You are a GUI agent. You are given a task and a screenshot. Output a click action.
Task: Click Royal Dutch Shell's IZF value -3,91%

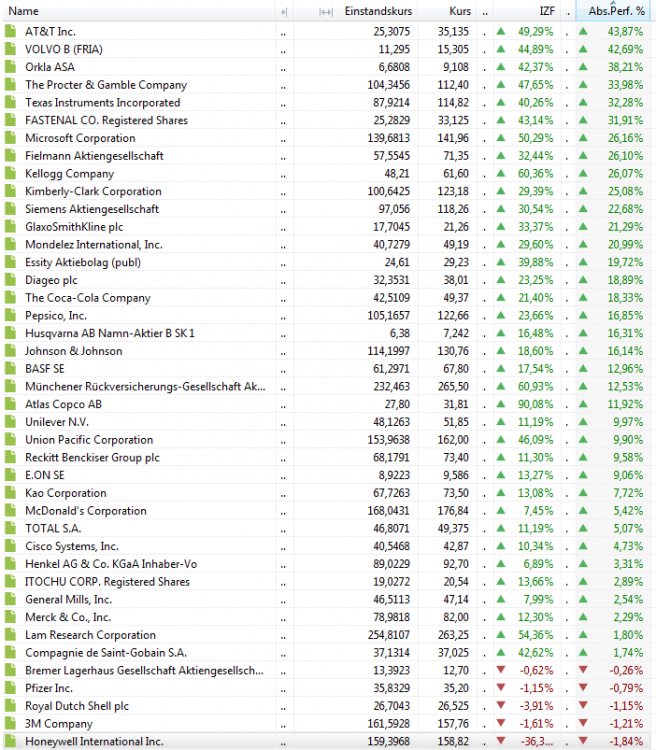click(536, 706)
